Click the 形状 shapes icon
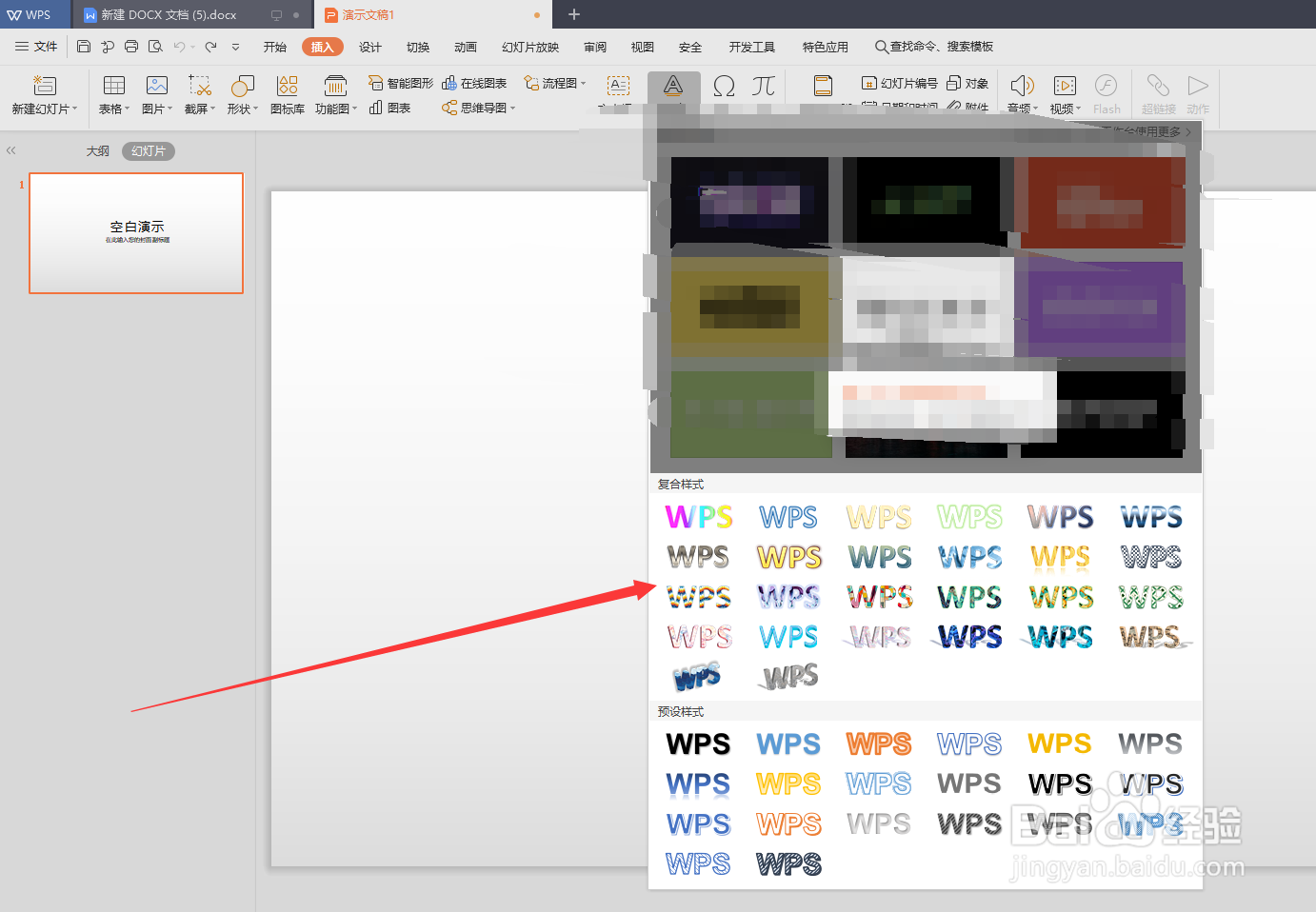Image resolution: width=1316 pixels, height=912 pixels. [x=243, y=86]
